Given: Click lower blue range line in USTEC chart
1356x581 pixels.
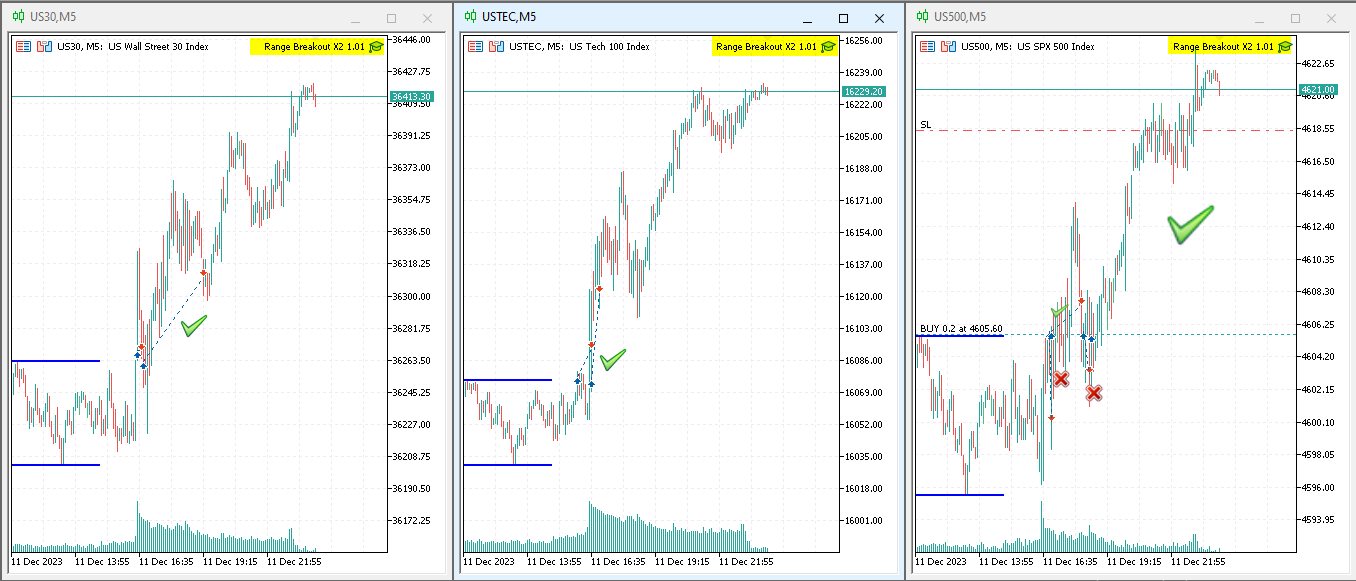Looking at the screenshot, I should (x=508, y=464).
